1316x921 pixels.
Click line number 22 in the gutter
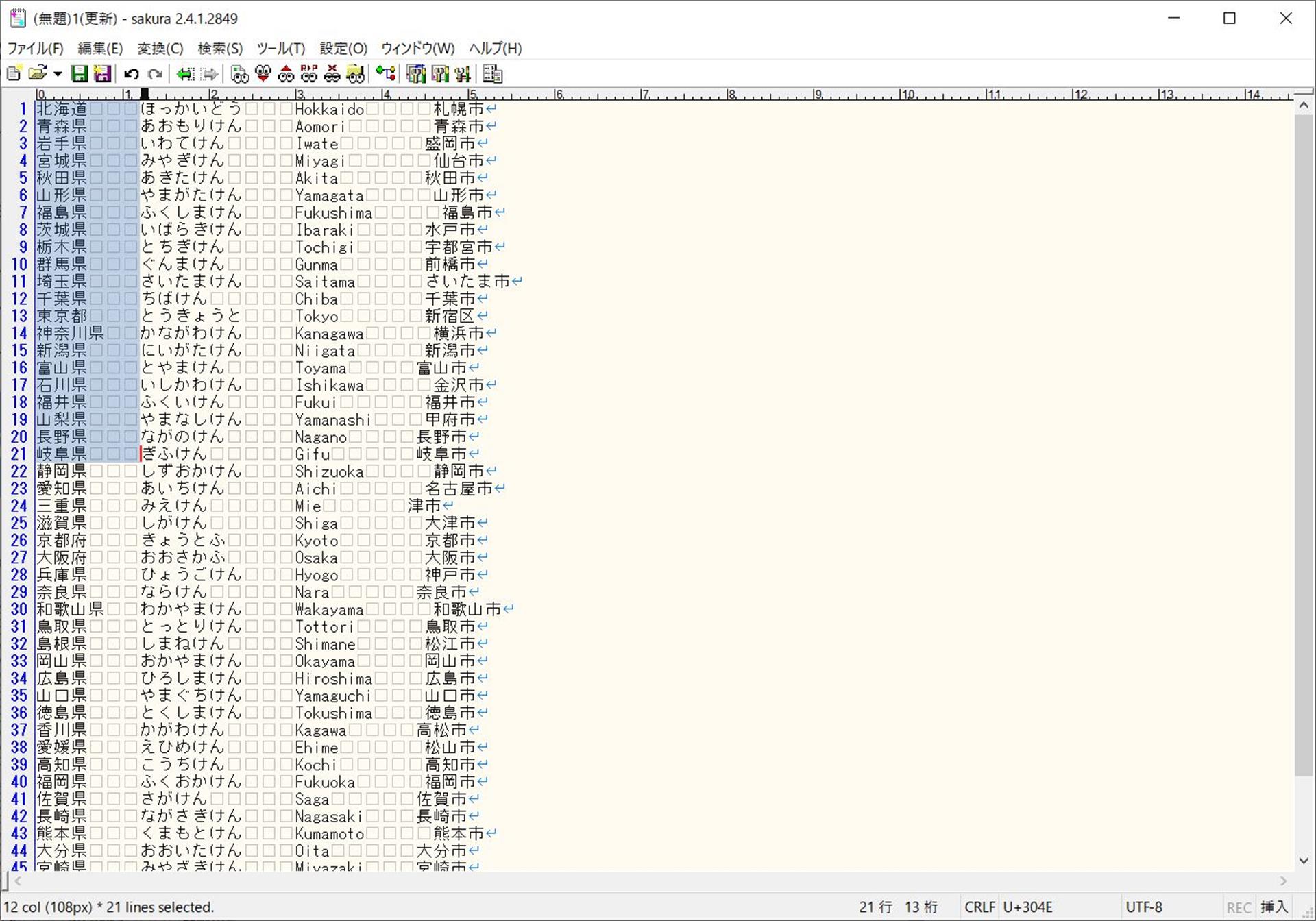(x=19, y=471)
